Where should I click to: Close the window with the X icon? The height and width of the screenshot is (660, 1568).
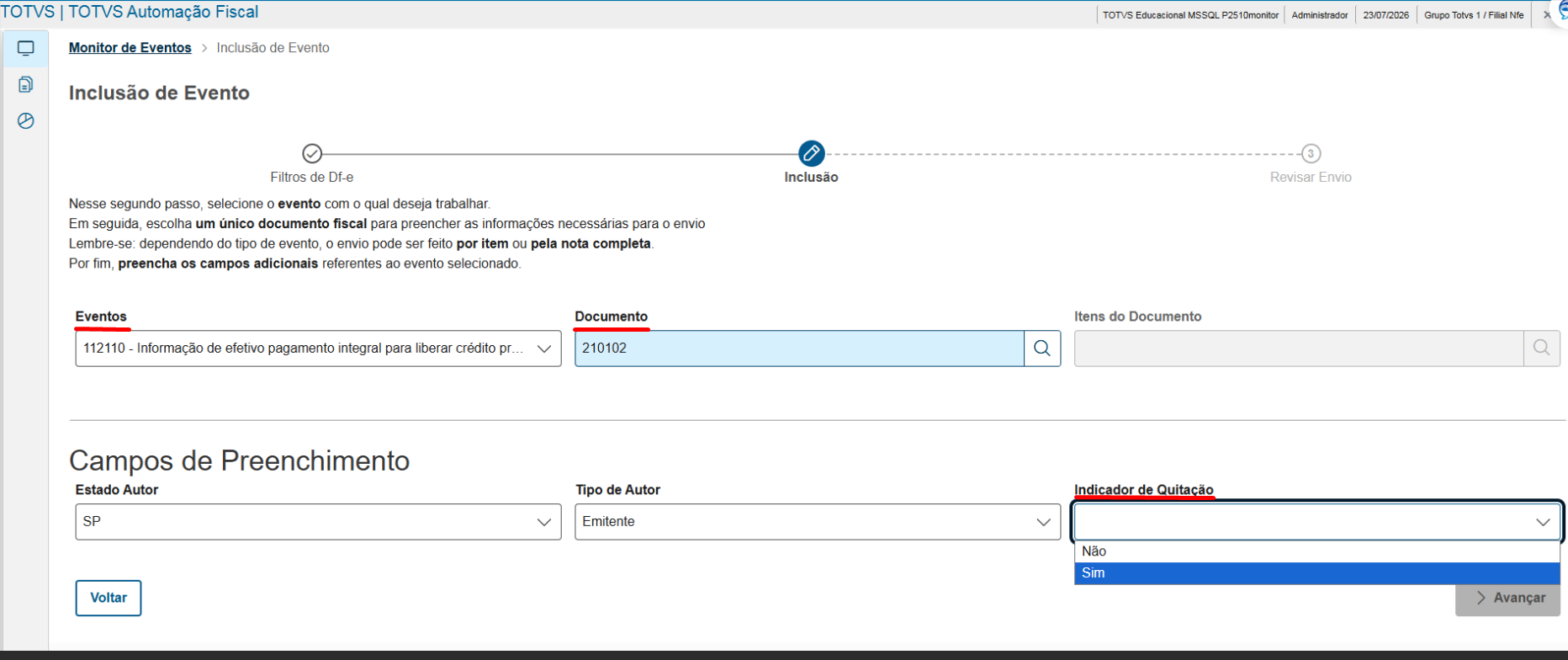pyautogui.click(x=1546, y=15)
